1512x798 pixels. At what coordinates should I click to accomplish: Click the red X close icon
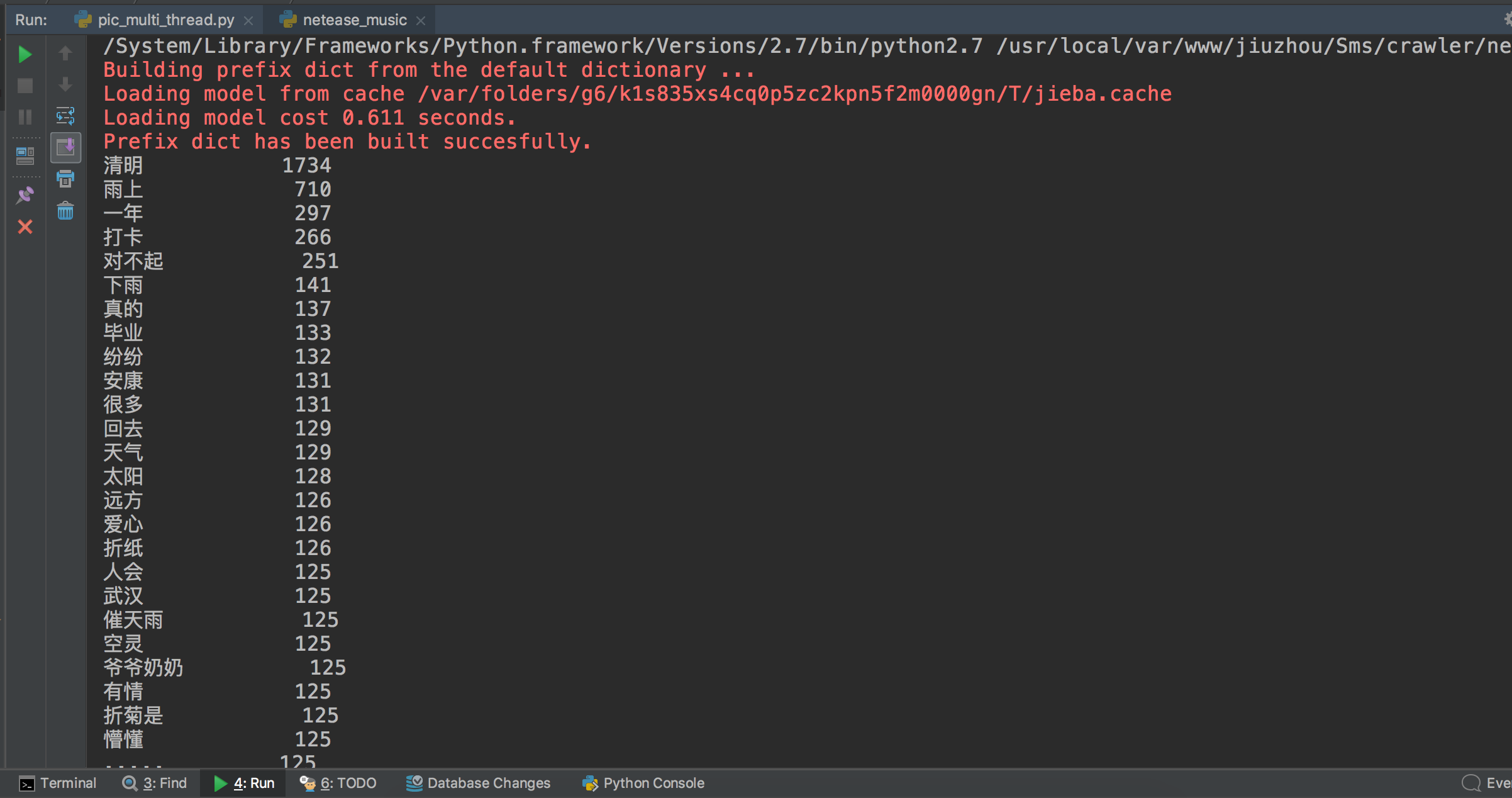click(25, 227)
